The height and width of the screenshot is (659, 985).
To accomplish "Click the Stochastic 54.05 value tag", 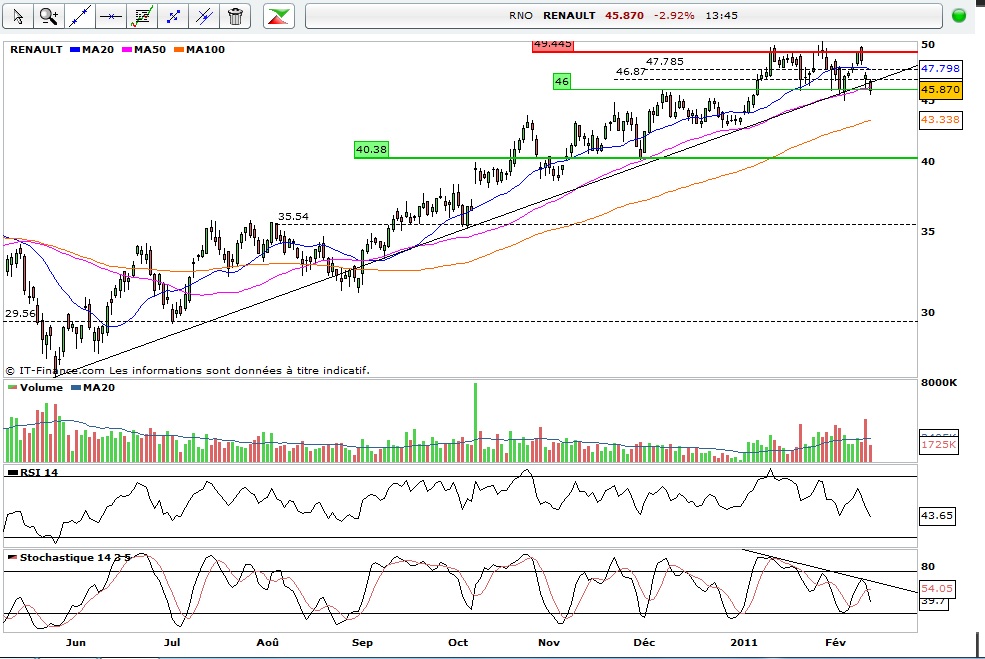I will coord(937,589).
